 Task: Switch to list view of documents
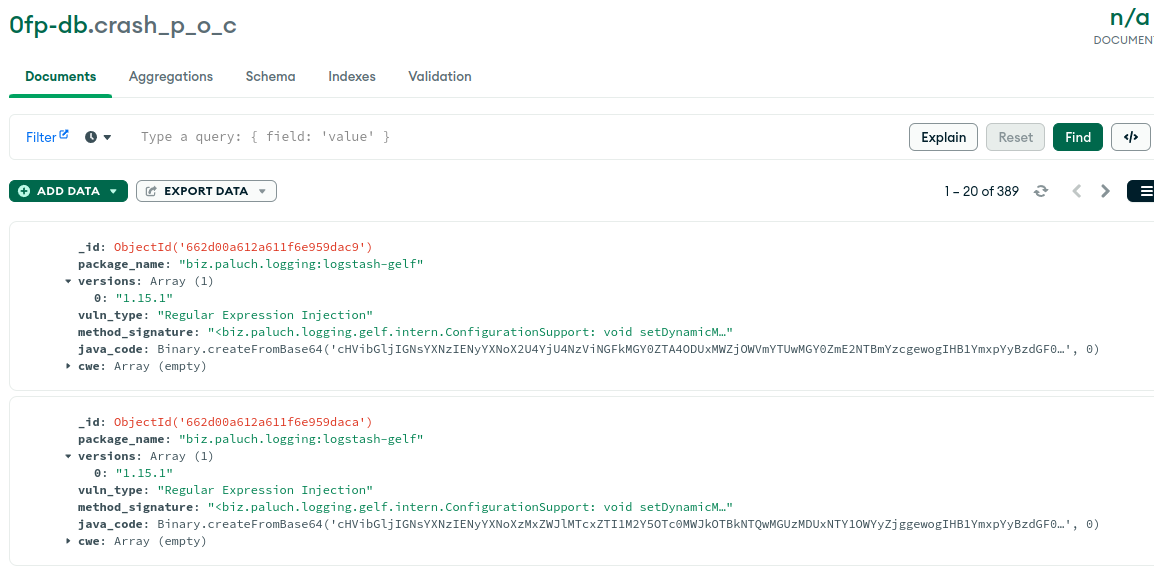coord(1141,191)
